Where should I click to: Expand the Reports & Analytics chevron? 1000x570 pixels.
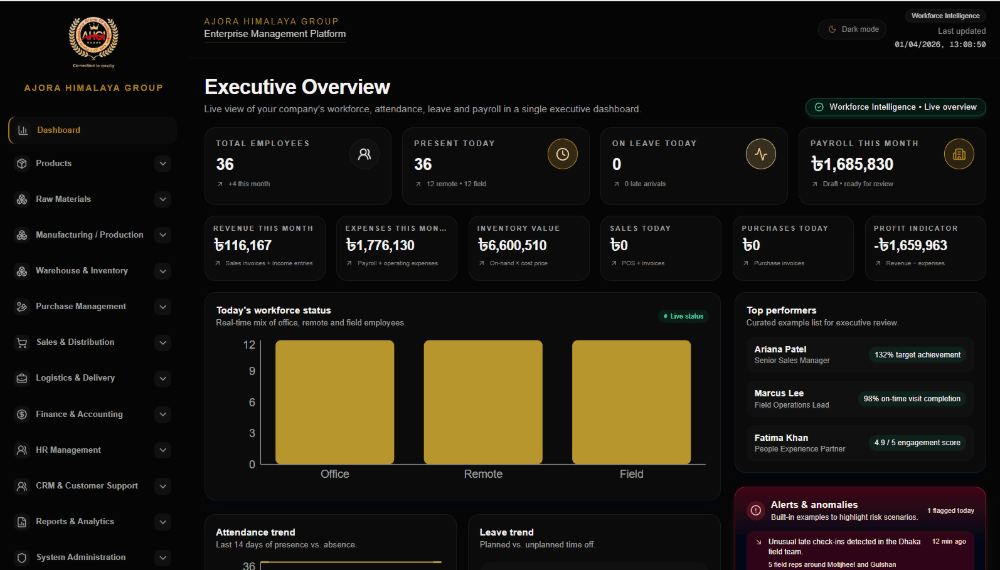(163, 522)
